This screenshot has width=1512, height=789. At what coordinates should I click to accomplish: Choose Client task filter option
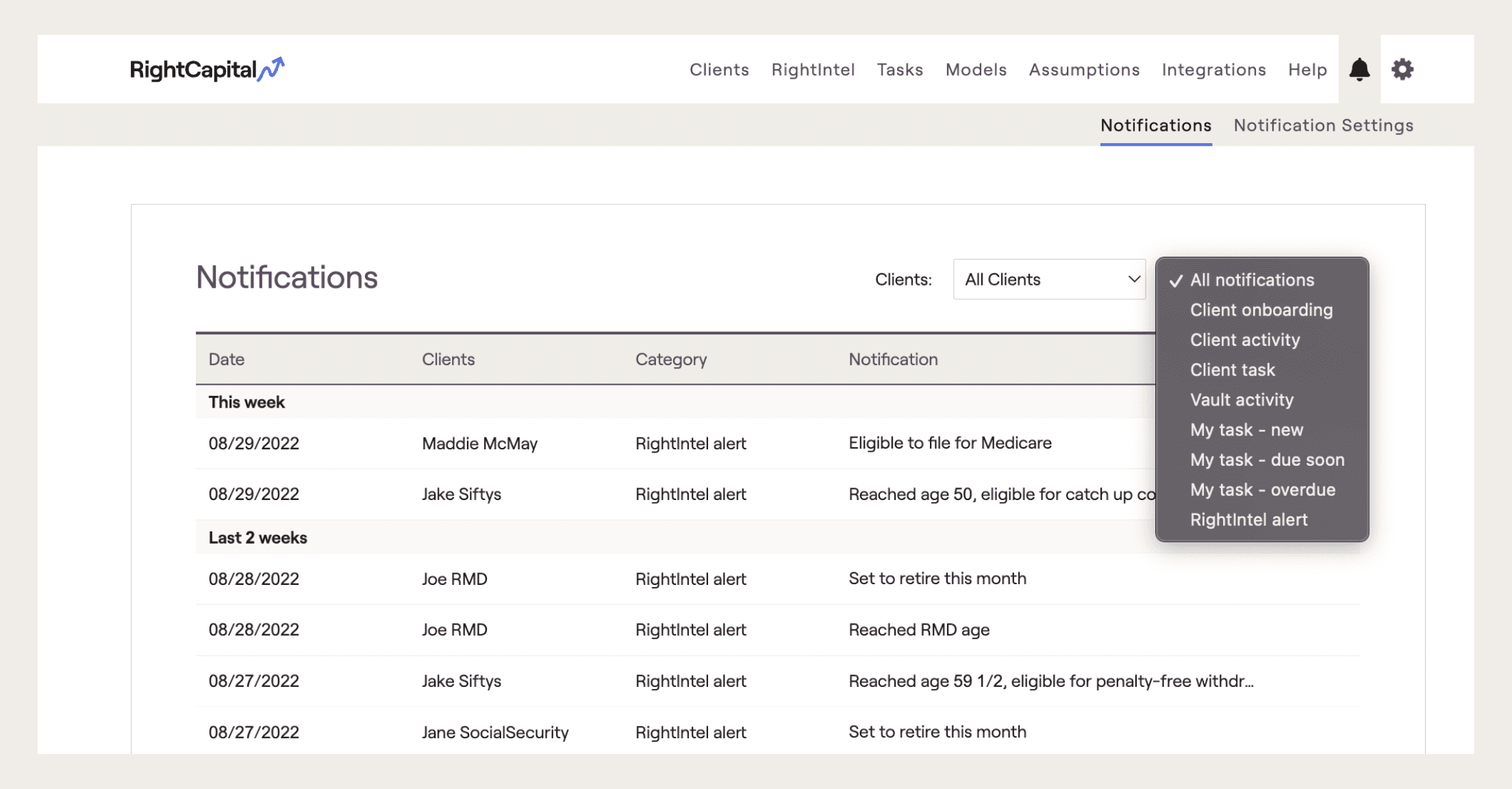point(1233,370)
